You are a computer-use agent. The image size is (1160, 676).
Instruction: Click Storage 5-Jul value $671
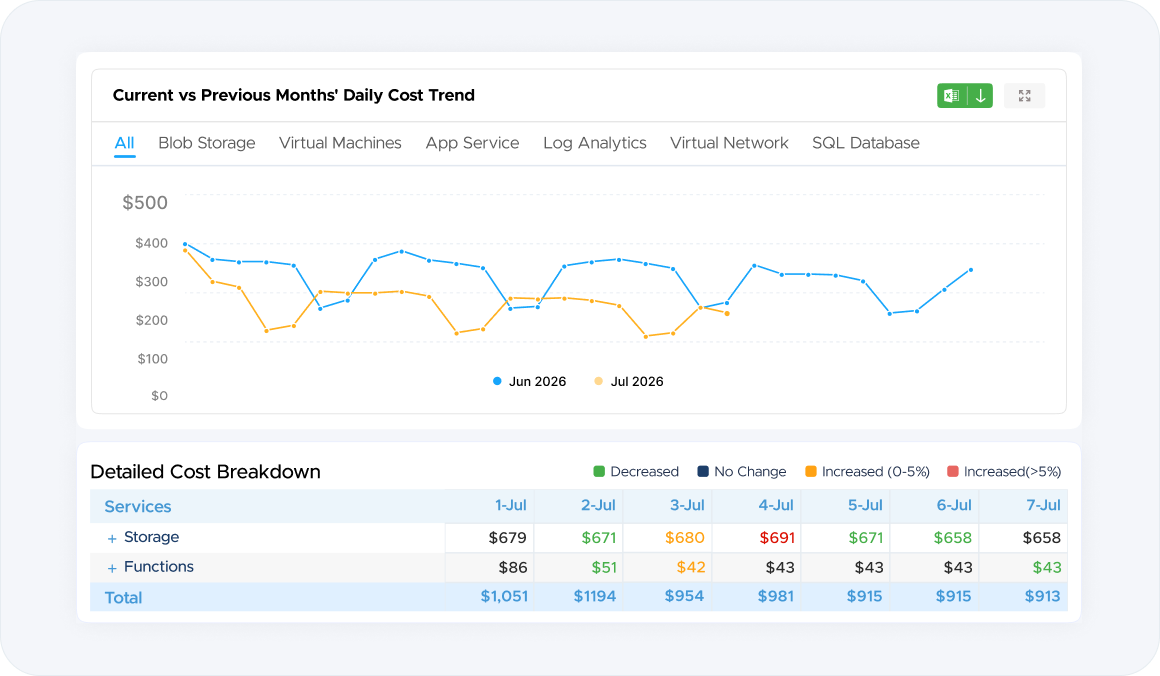(x=866, y=538)
